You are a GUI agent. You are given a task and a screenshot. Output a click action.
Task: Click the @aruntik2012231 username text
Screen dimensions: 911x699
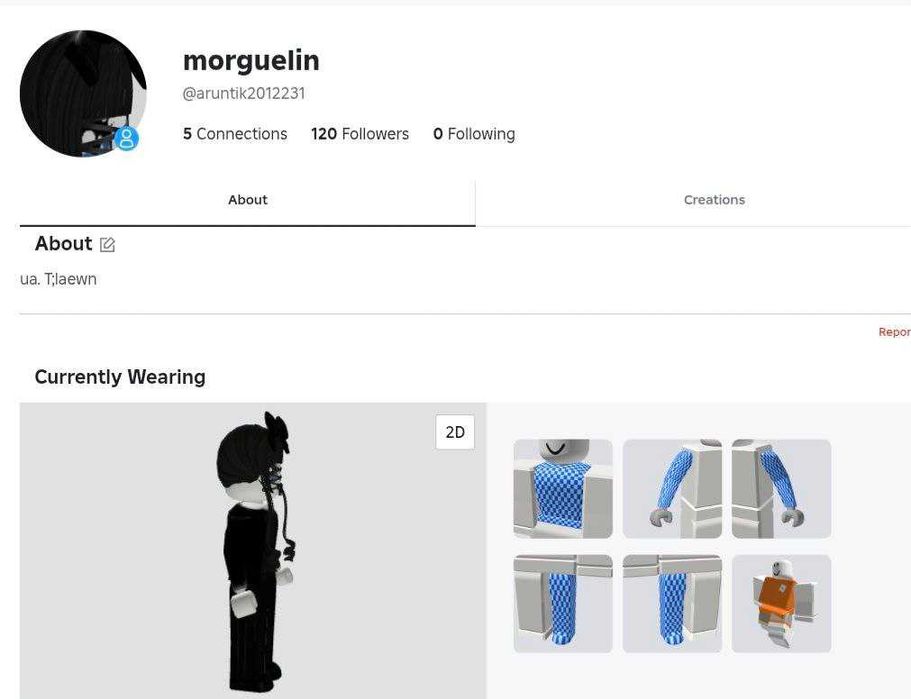243,94
